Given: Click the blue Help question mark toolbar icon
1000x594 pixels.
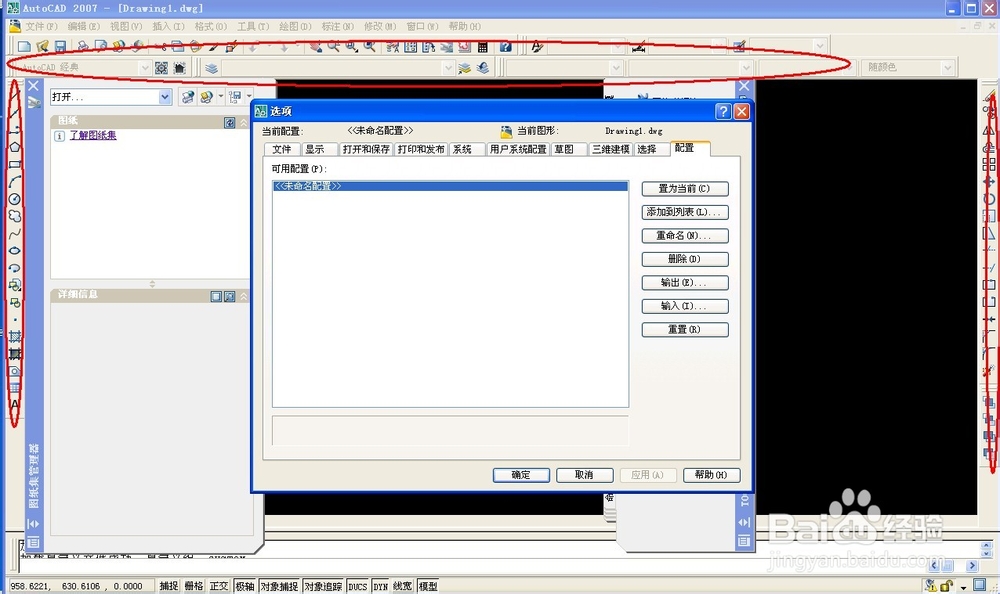Looking at the screenshot, I should click(x=505, y=47).
